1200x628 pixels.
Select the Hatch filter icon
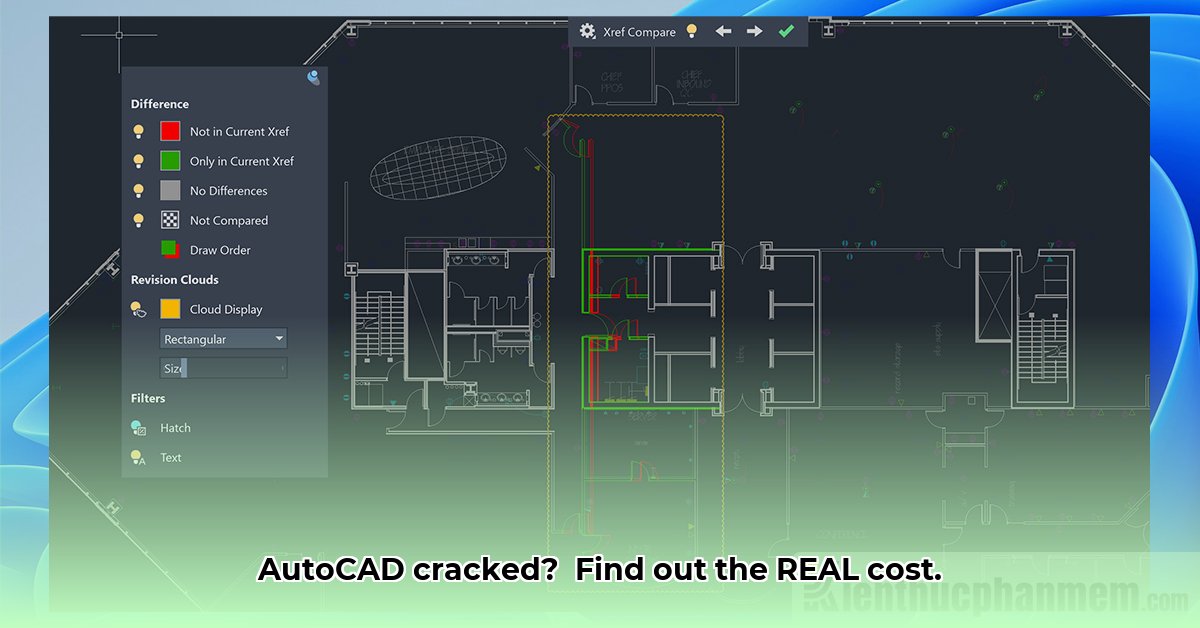(137, 428)
